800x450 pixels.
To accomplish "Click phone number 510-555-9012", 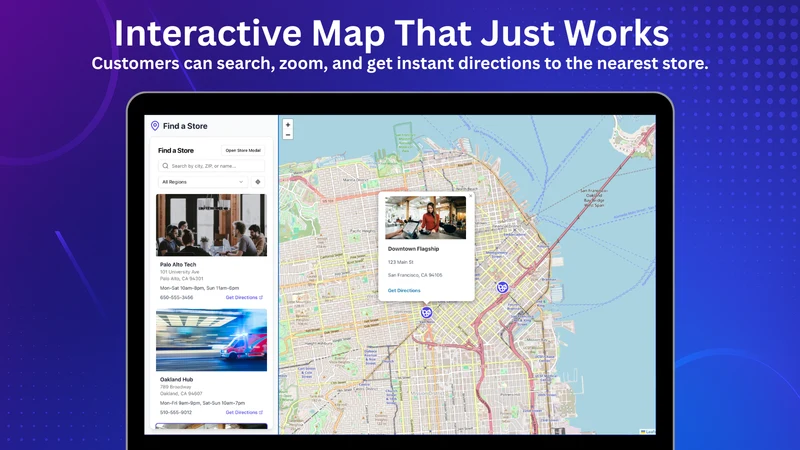I will pos(176,412).
